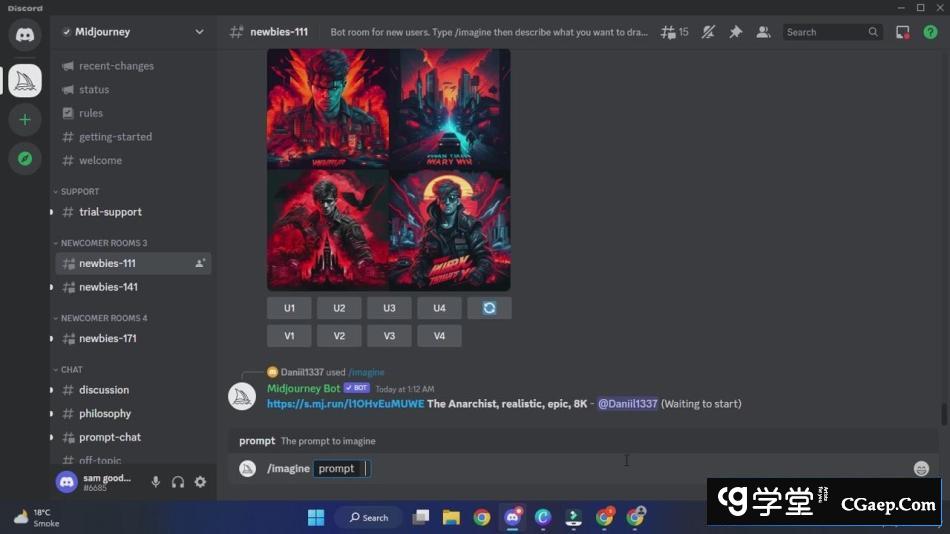Image resolution: width=950 pixels, height=534 pixels.
Task: Deafen audio with the headphones icon
Action: (x=178, y=482)
